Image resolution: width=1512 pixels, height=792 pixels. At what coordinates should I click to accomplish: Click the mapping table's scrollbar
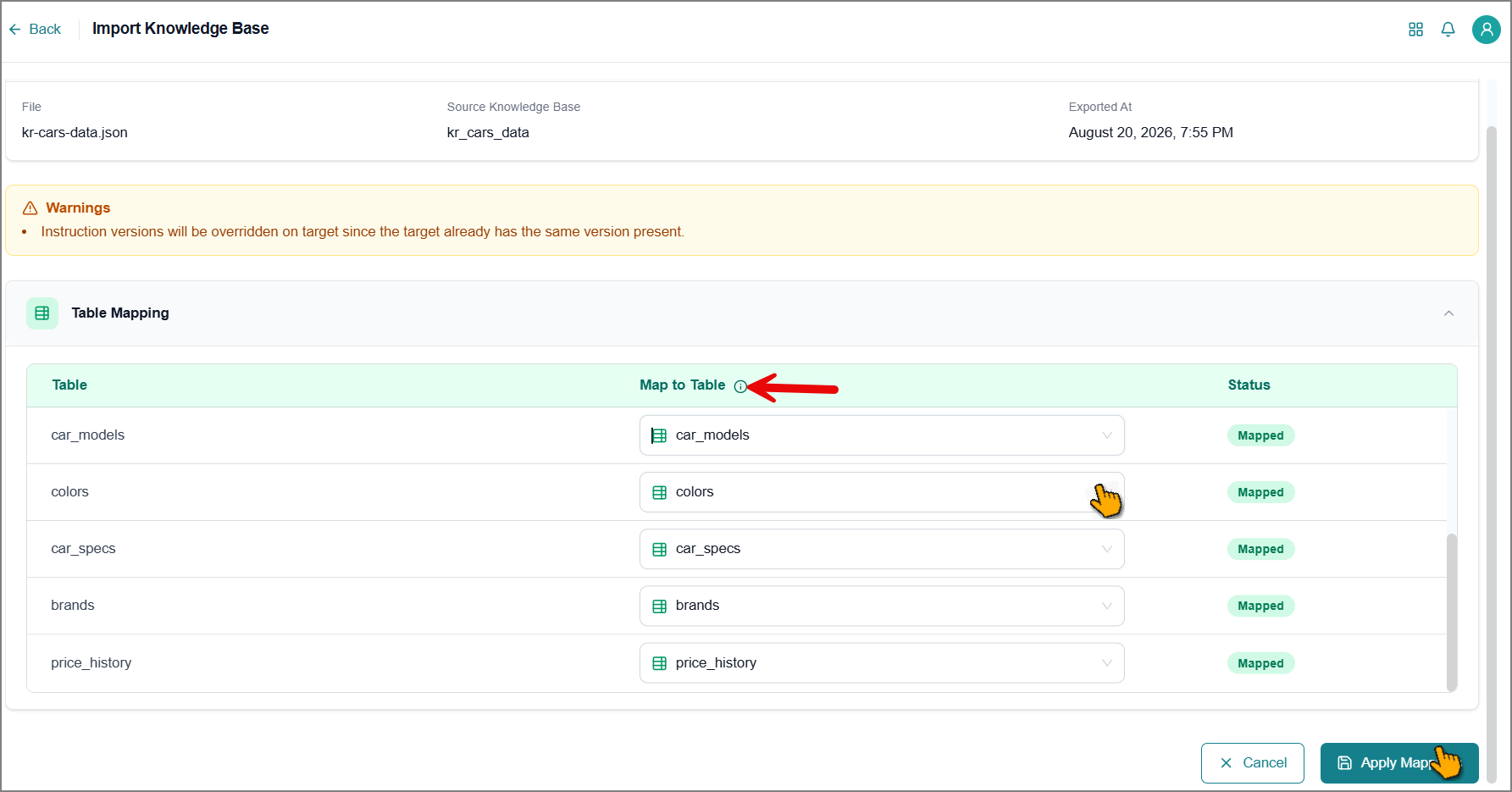[1451, 612]
